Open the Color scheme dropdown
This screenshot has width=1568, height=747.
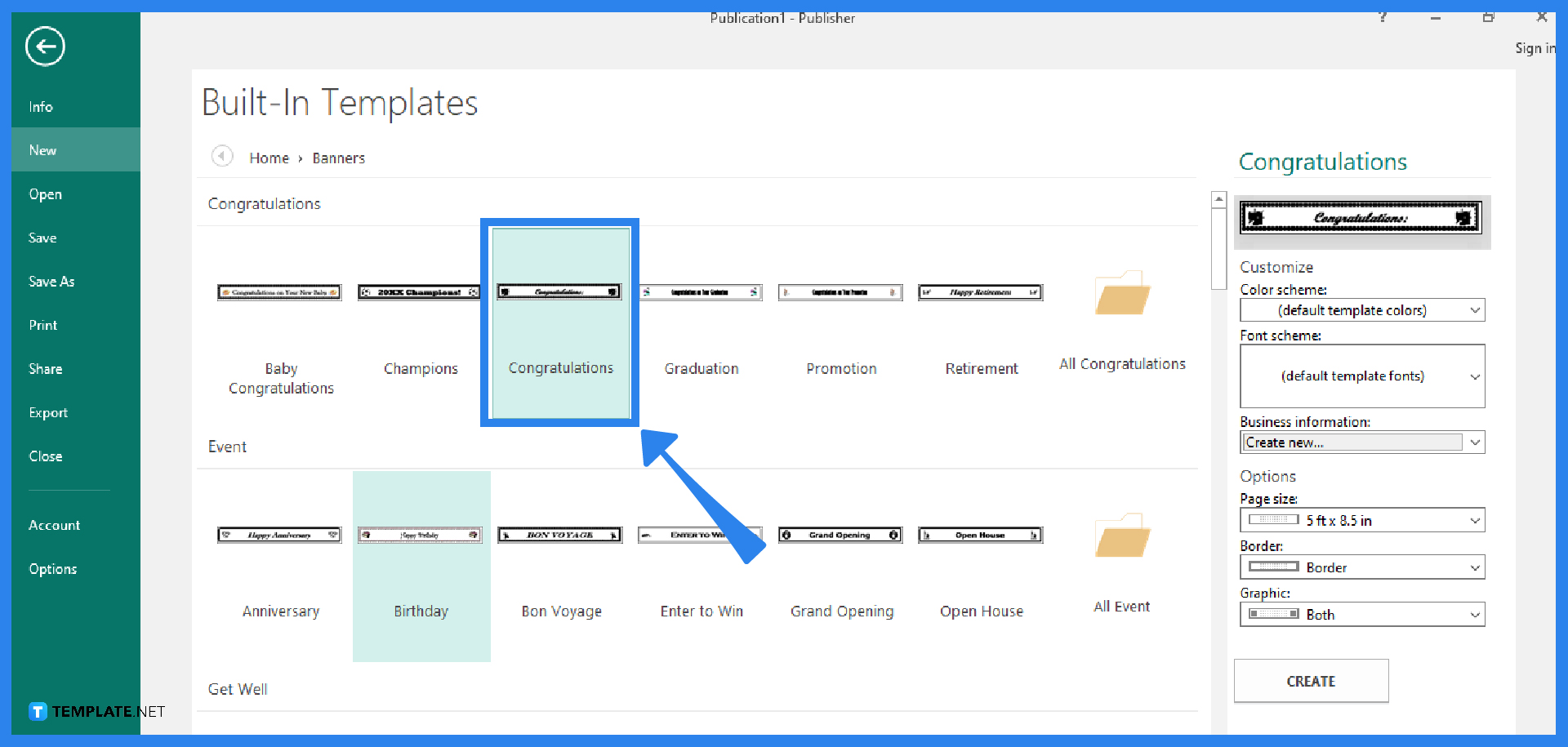click(x=1475, y=310)
